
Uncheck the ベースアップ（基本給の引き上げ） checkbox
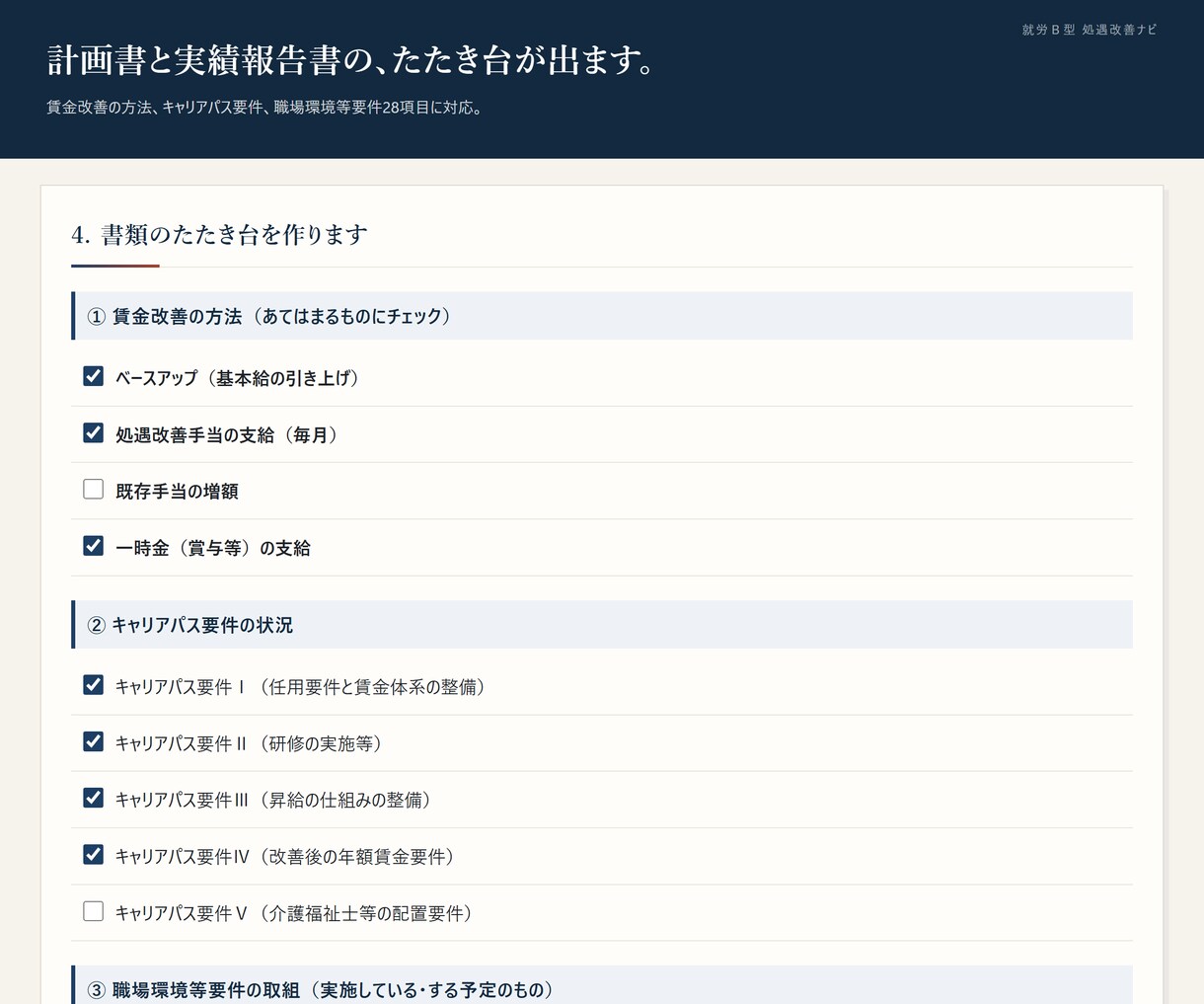(94, 376)
